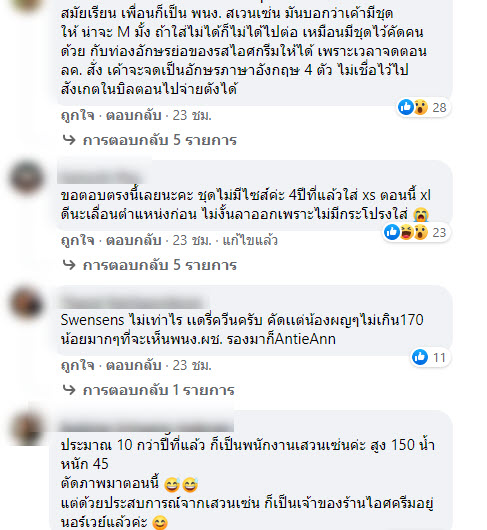The height and width of the screenshot is (530, 487).
Task: Click the fourth commenter's profile avatar
Action: (x=27, y=428)
